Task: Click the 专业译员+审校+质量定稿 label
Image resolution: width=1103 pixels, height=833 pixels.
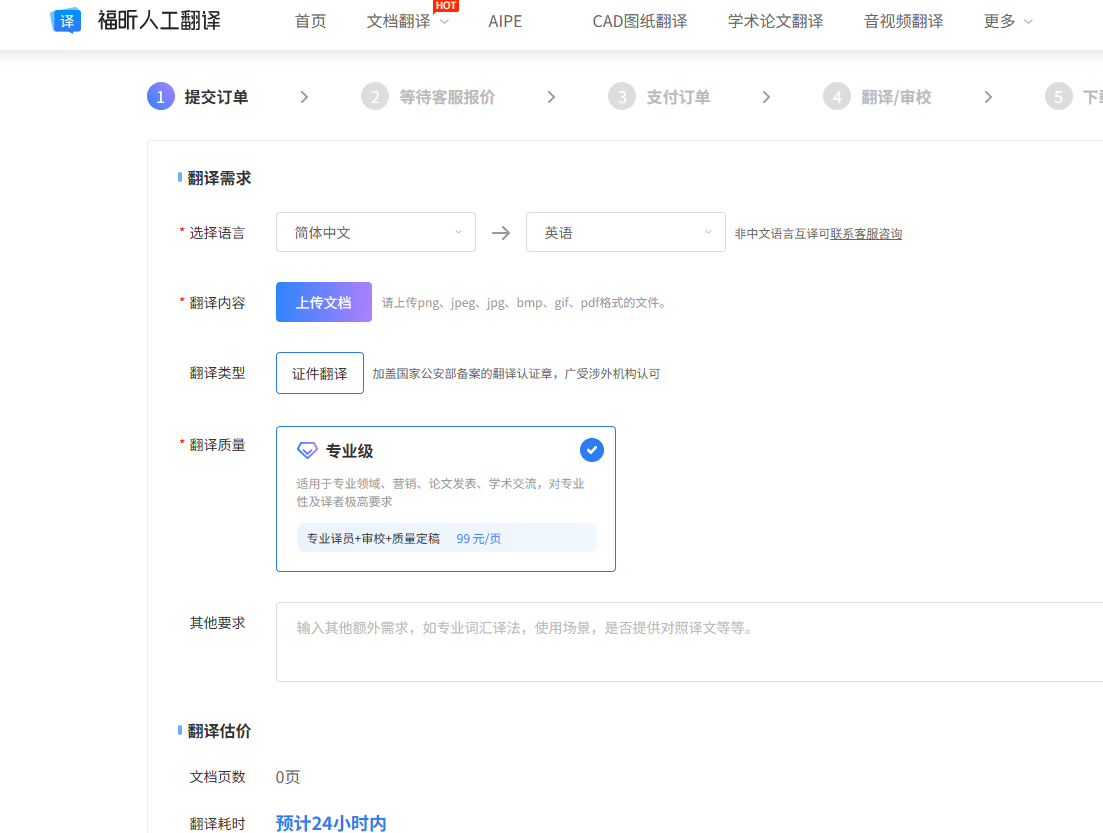Action: 373,538
